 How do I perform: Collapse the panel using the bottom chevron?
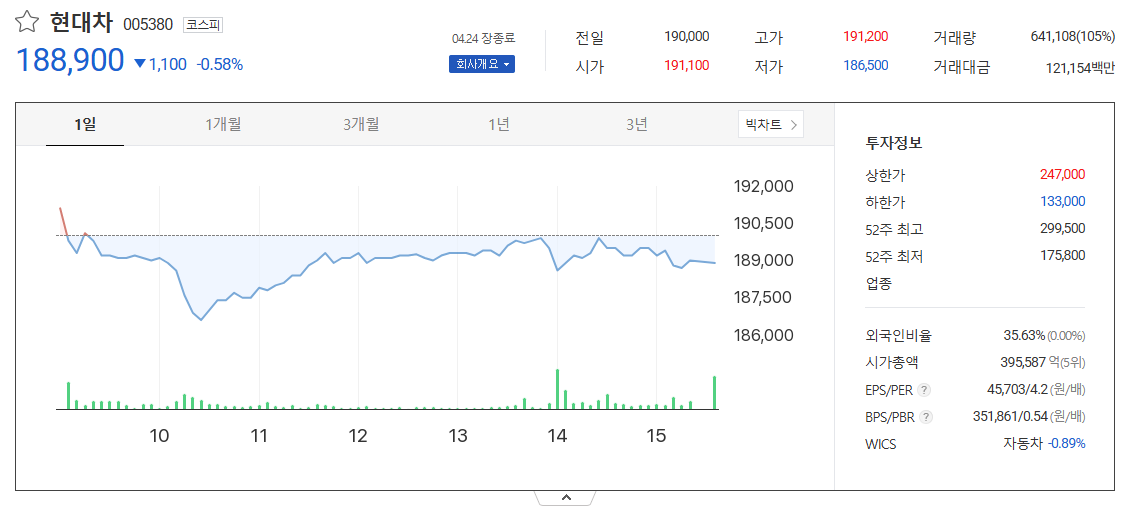tap(566, 497)
